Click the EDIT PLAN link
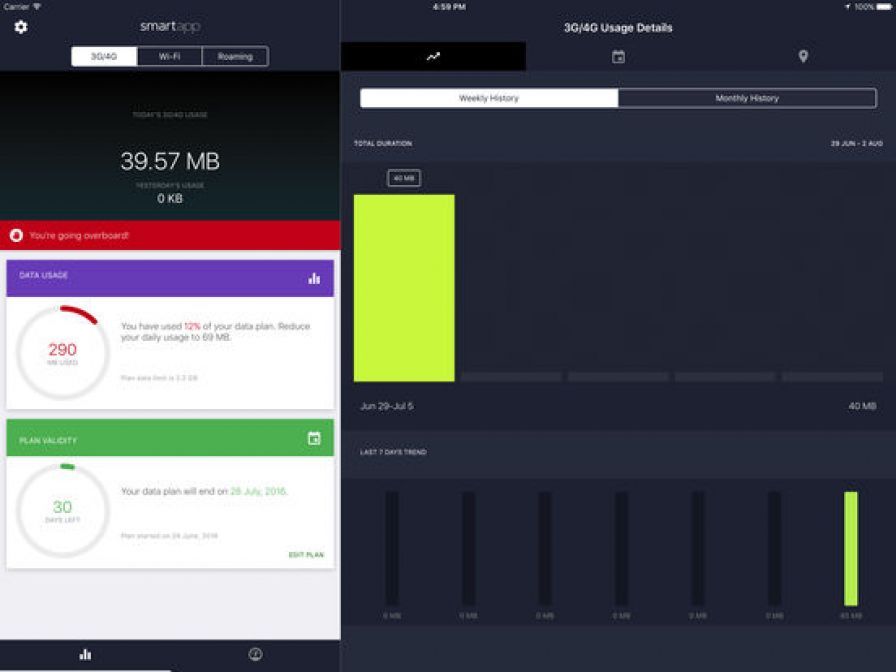Image resolution: width=896 pixels, height=672 pixels. (x=306, y=555)
